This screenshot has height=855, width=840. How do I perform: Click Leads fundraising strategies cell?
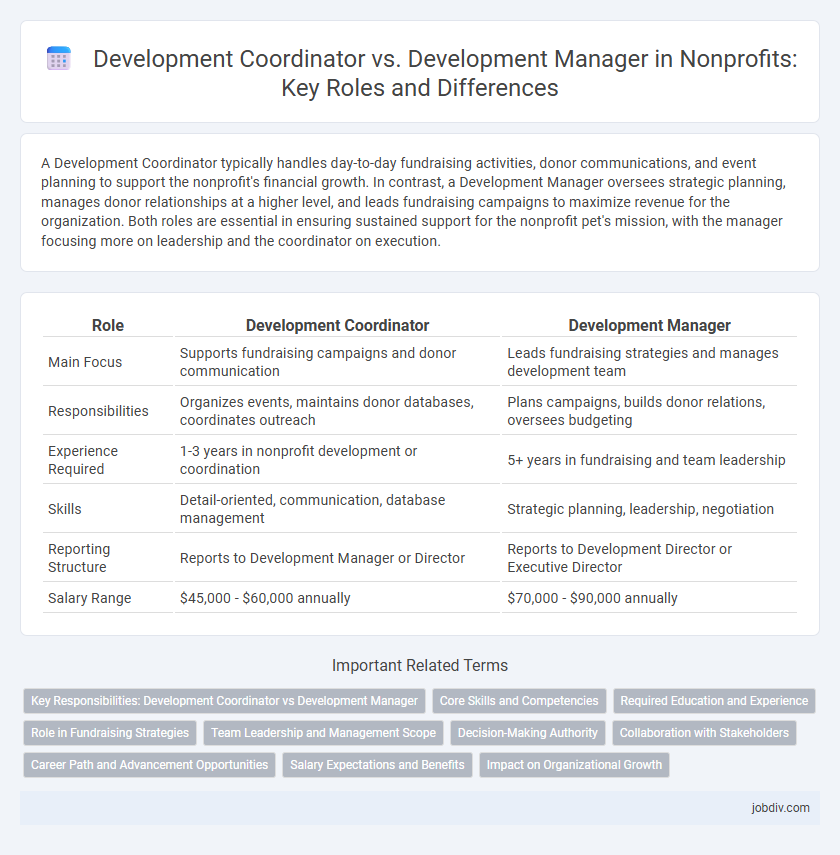pos(649,362)
